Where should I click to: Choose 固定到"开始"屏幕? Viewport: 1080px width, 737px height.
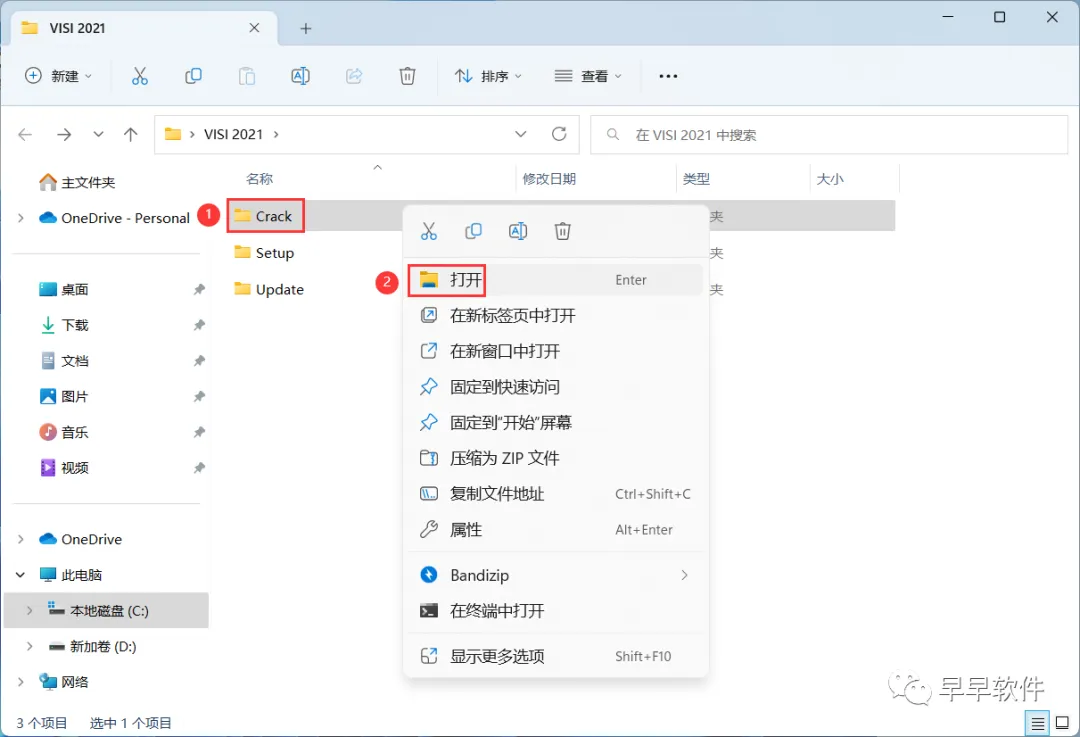pyautogui.click(x=555, y=422)
